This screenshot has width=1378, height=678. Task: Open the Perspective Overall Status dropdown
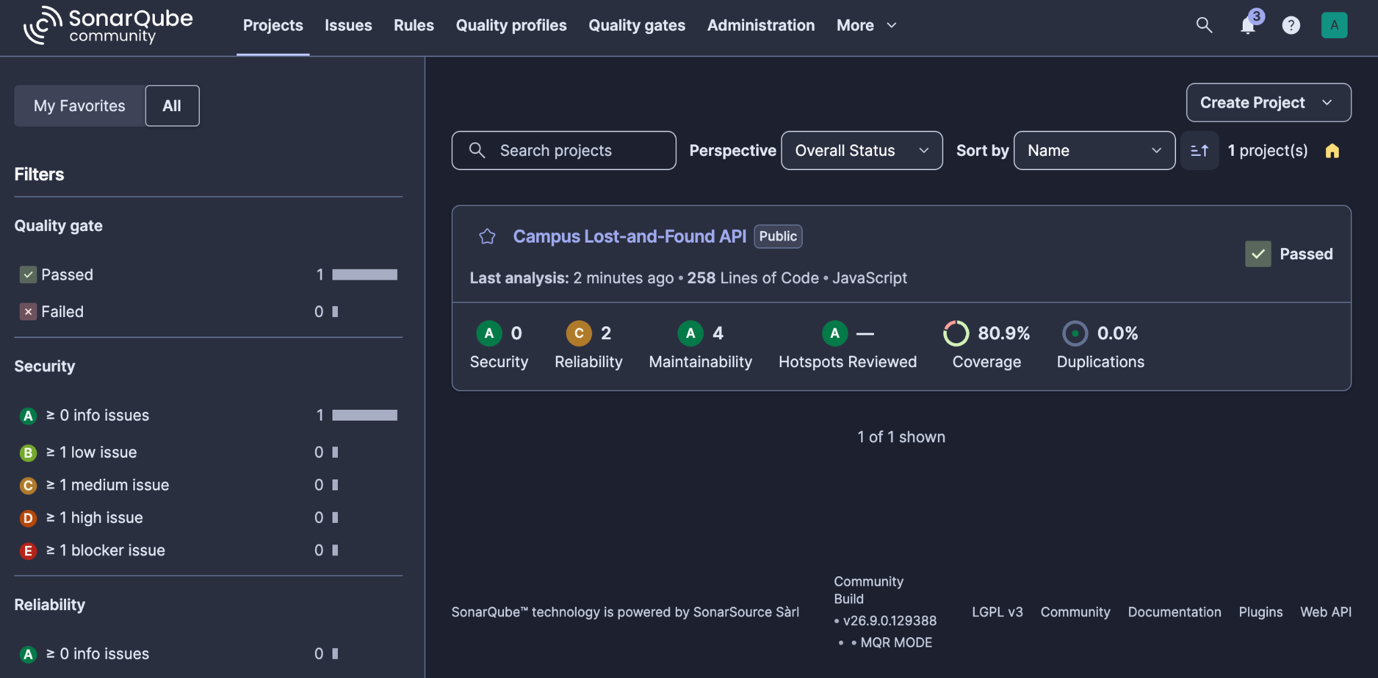click(861, 150)
